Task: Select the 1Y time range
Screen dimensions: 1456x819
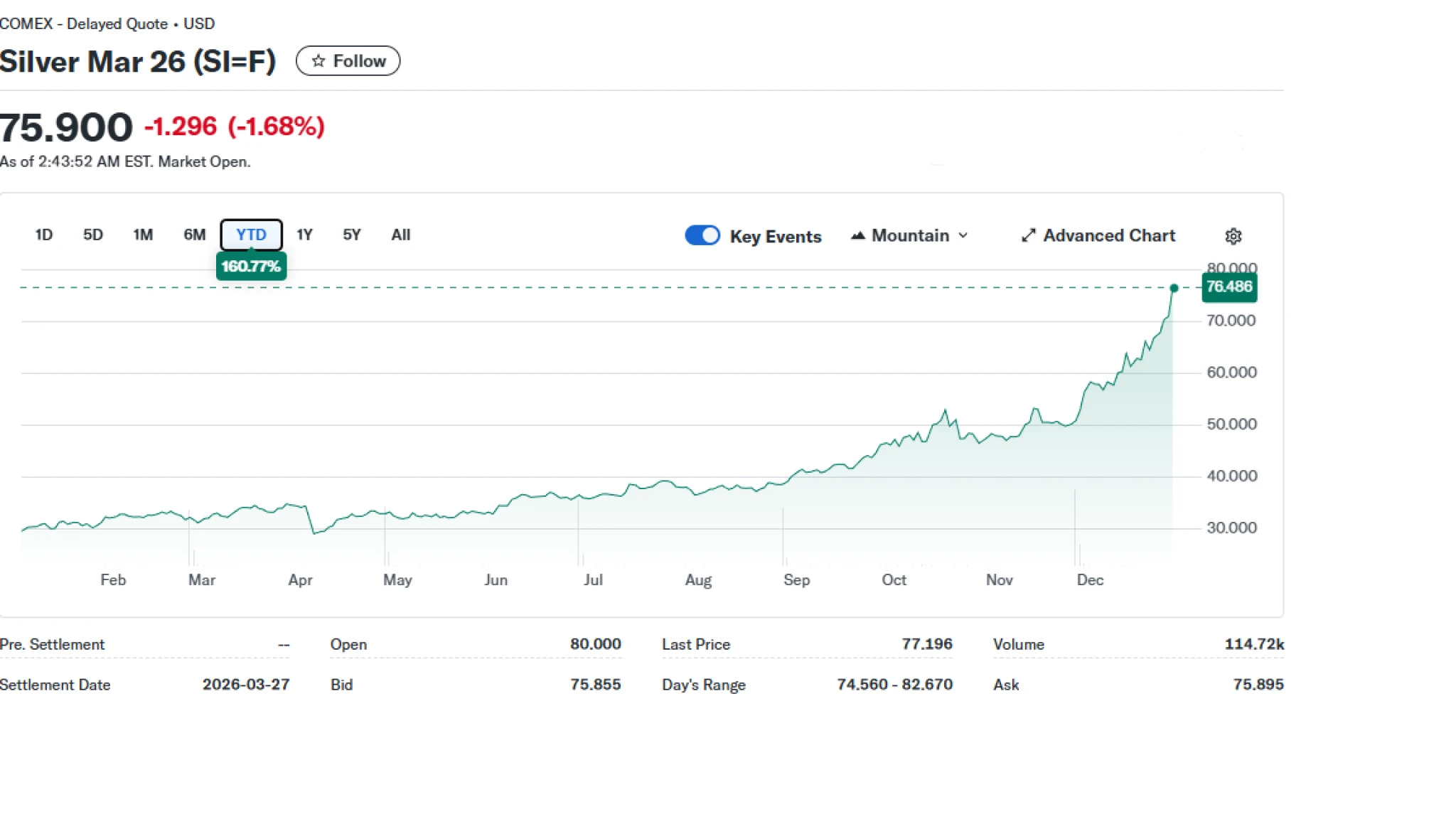Action: pos(304,235)
